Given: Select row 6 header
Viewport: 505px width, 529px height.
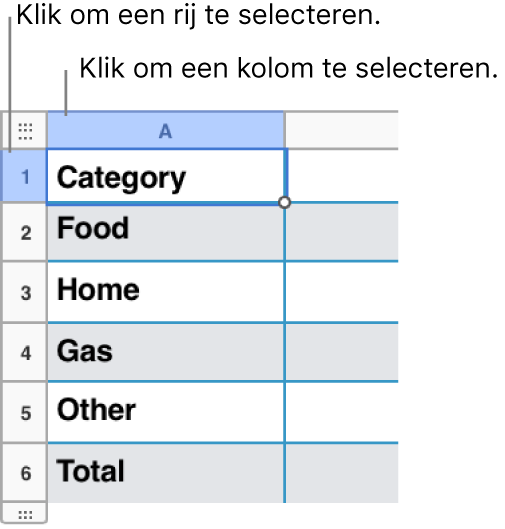Looking at the screenshot, I should pyautogui.click(x=25, y=473).
